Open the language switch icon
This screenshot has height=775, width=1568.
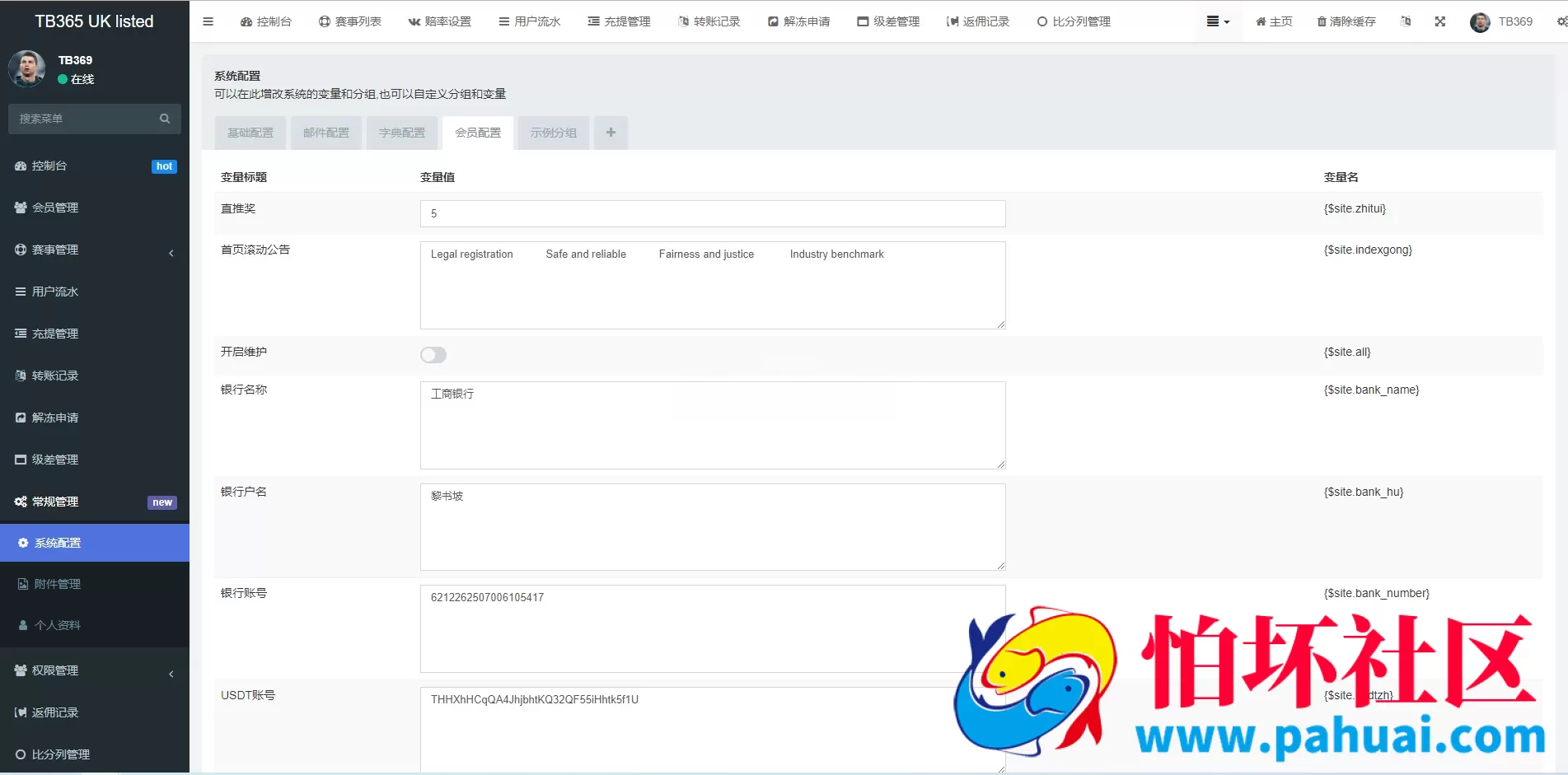click(x=1406, y=21)
